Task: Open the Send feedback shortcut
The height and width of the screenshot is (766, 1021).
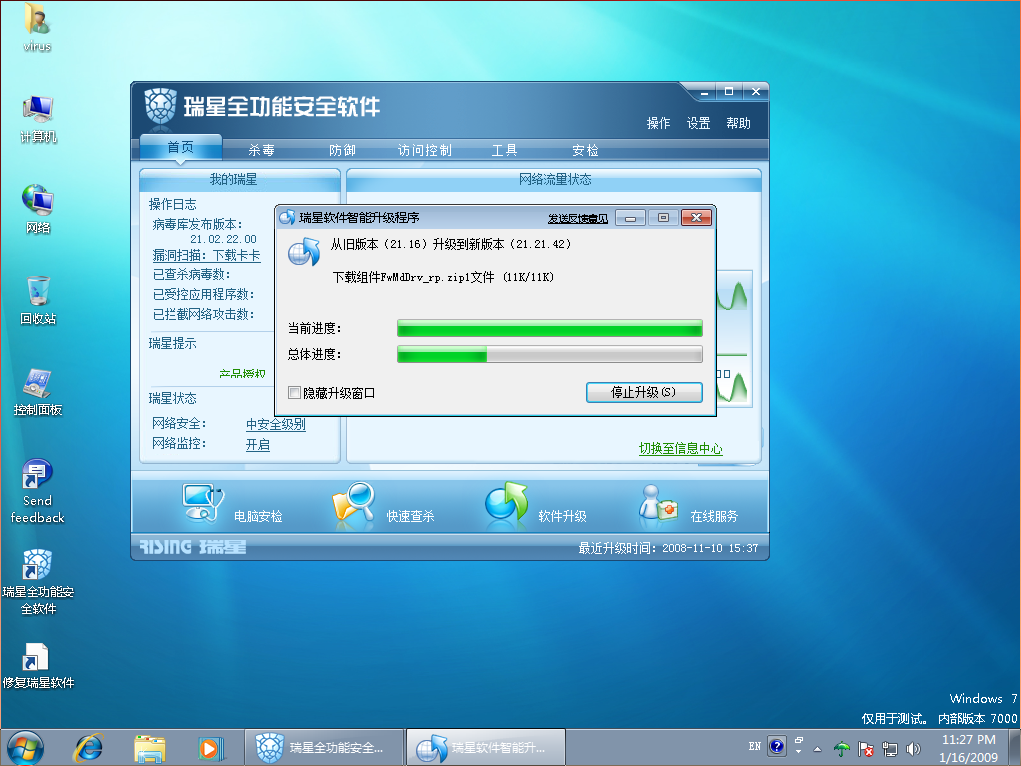Action: click(38, 491)
